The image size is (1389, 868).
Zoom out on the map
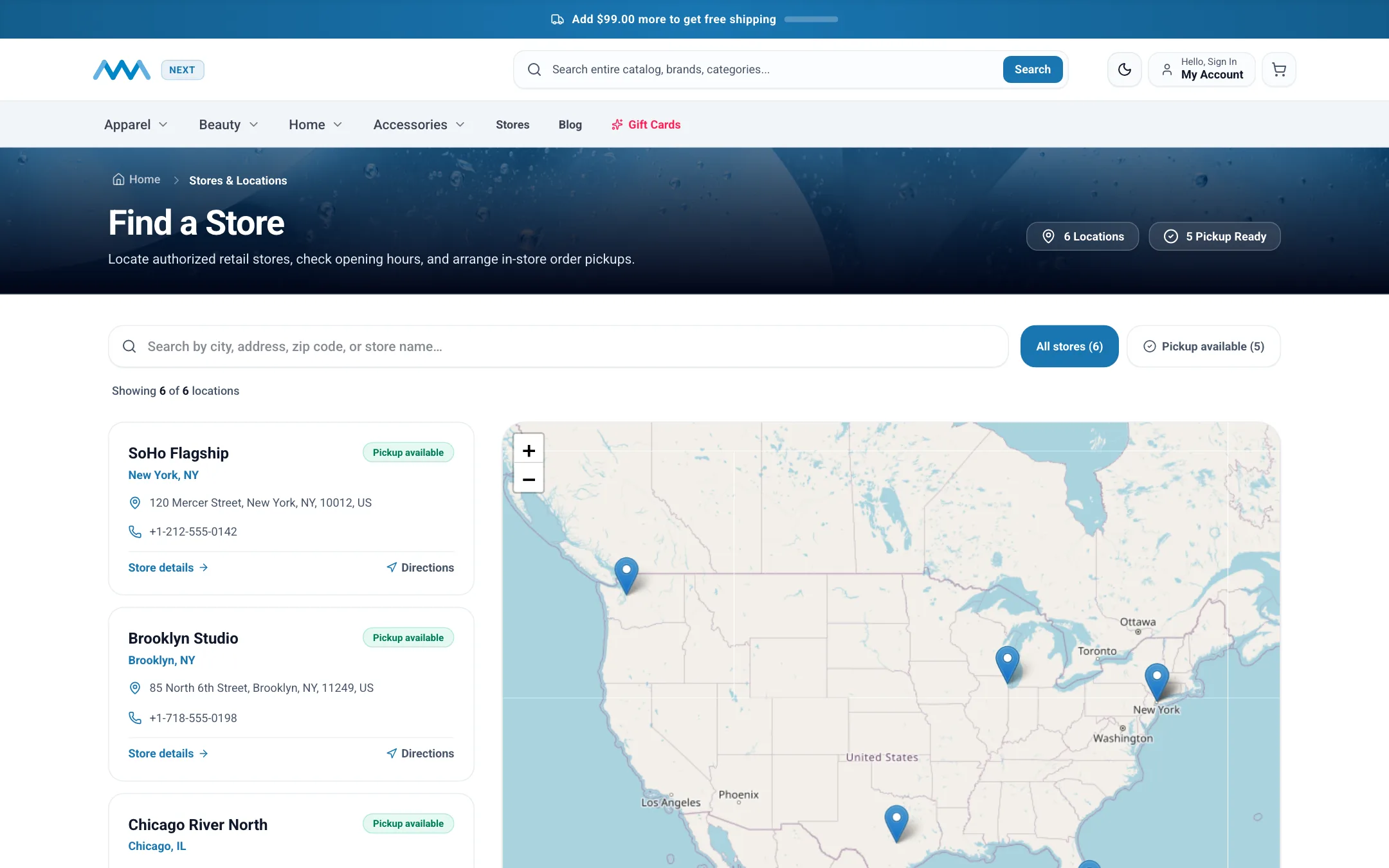529,479
